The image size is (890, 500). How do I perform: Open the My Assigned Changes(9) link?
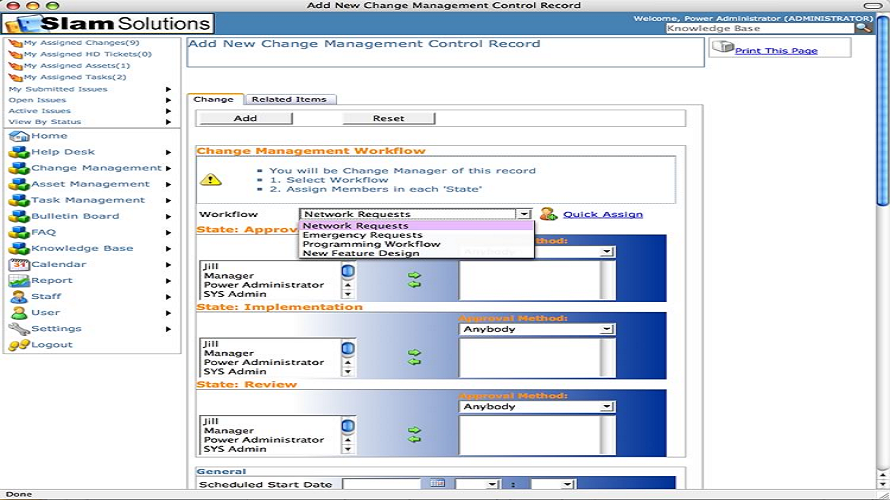coord(81,43)
